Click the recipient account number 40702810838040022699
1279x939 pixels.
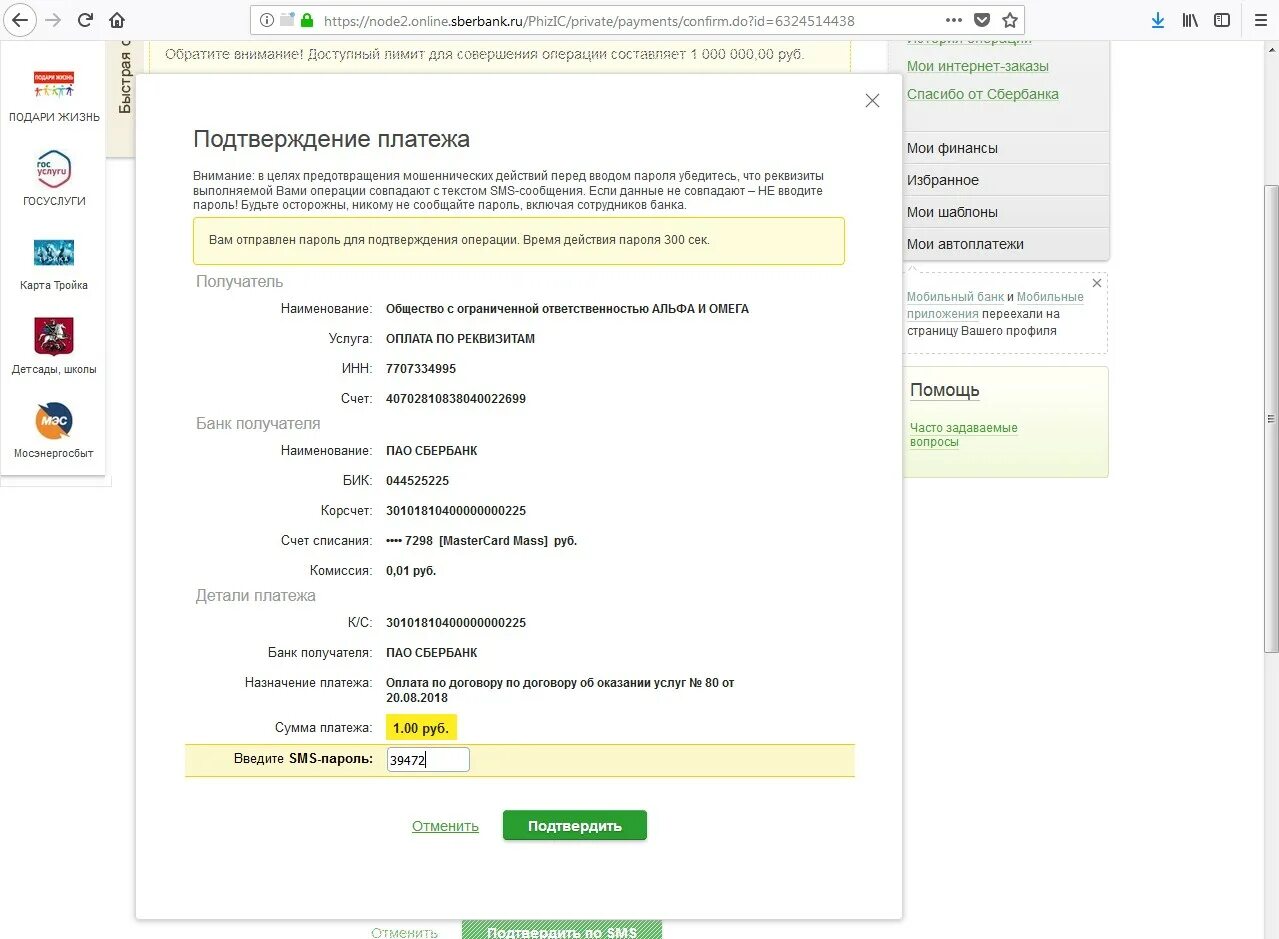456,399
